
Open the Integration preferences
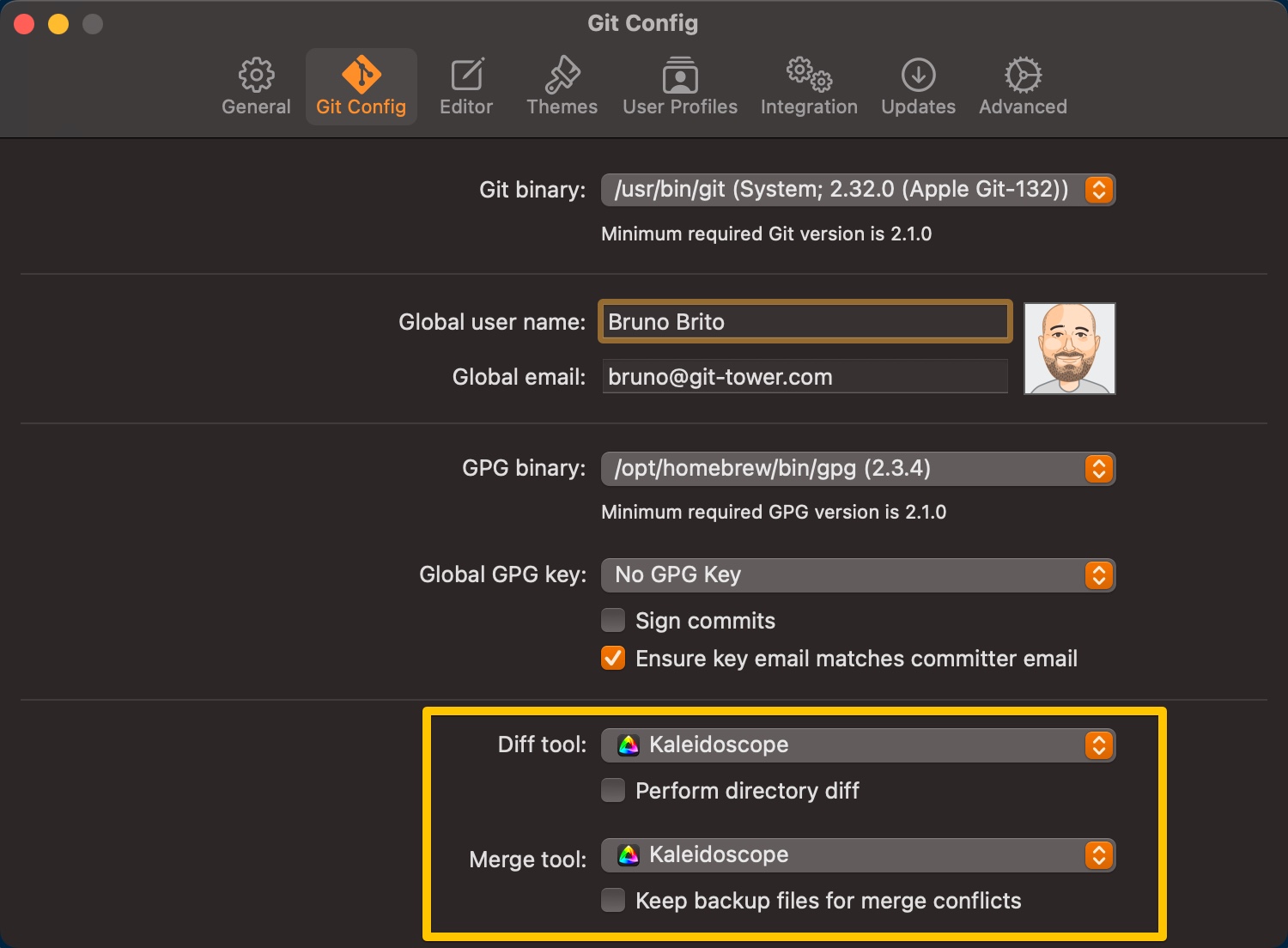click(808, 83)
